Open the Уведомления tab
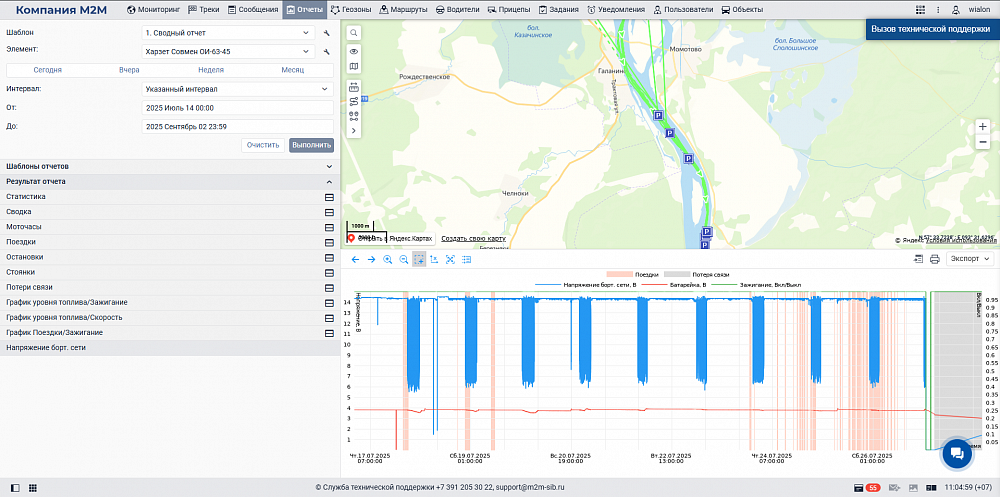The image size is (1000, 497). pos(617,10)
